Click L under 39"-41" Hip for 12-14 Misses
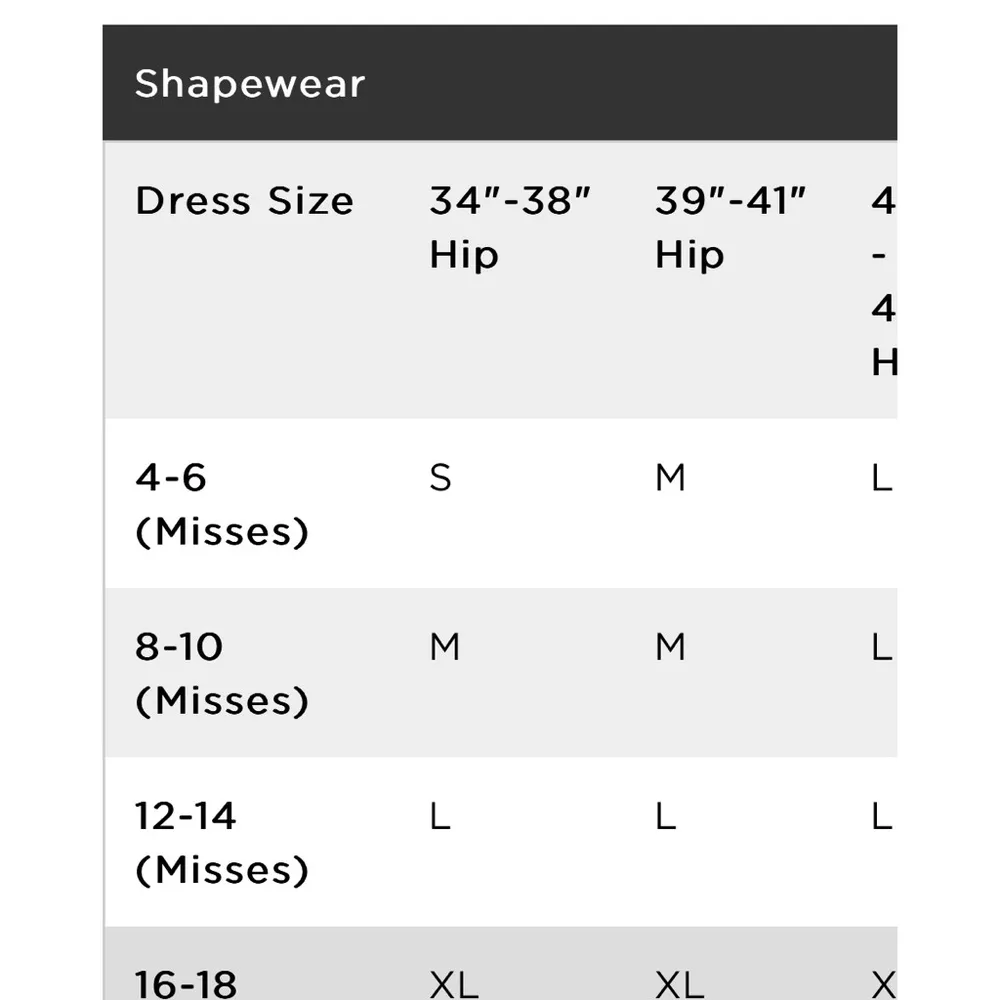 (x=666, y=818)
